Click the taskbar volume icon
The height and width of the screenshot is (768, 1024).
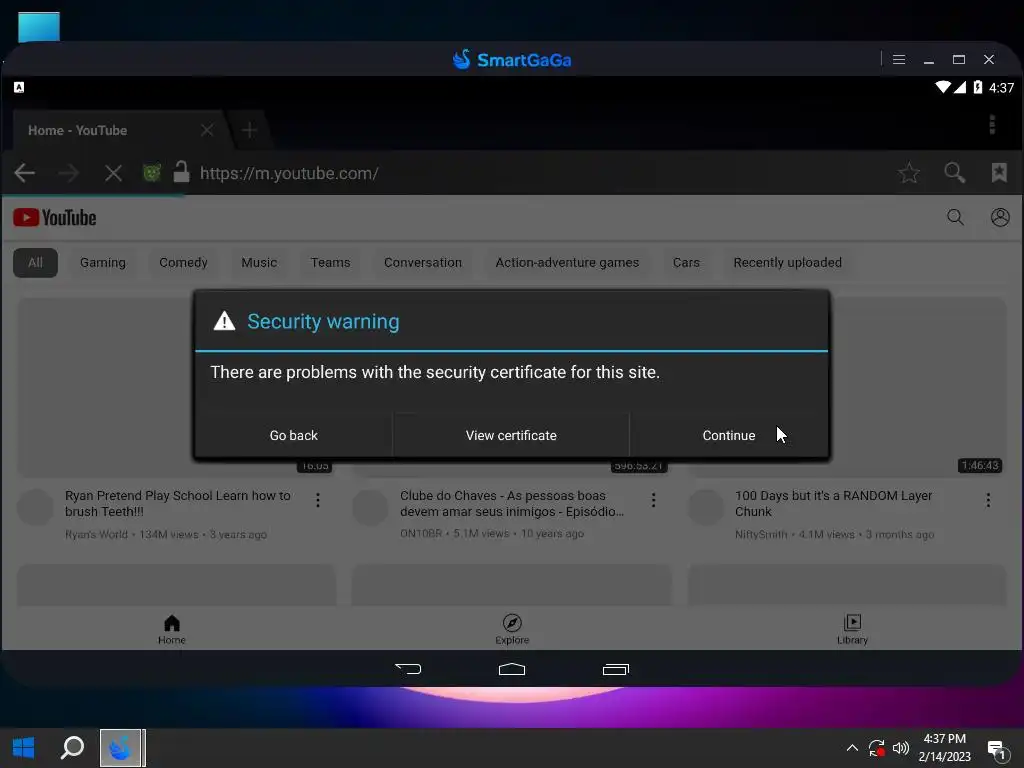pyautogui.click(x=901, y=748)
